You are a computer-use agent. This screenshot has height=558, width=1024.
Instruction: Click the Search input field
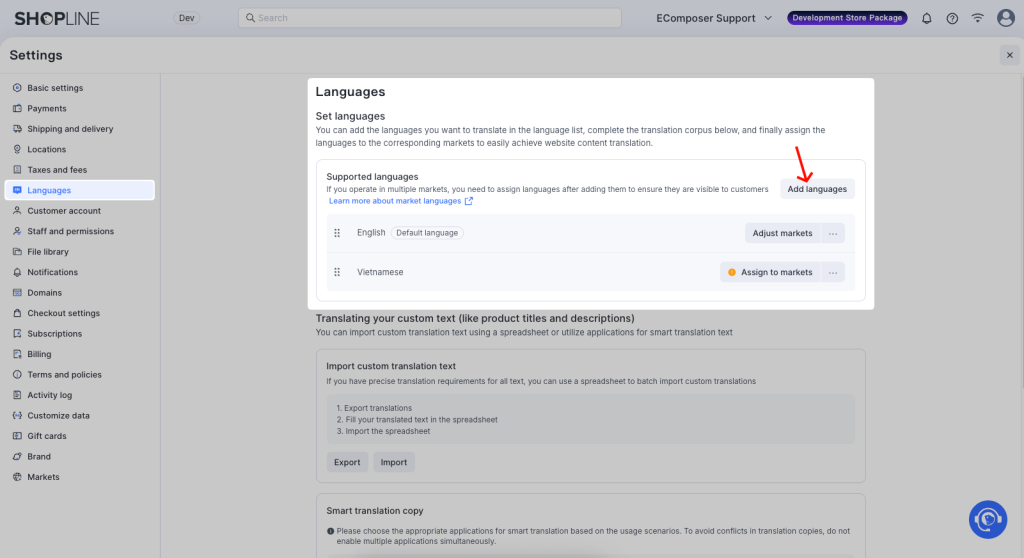(430, 18)
